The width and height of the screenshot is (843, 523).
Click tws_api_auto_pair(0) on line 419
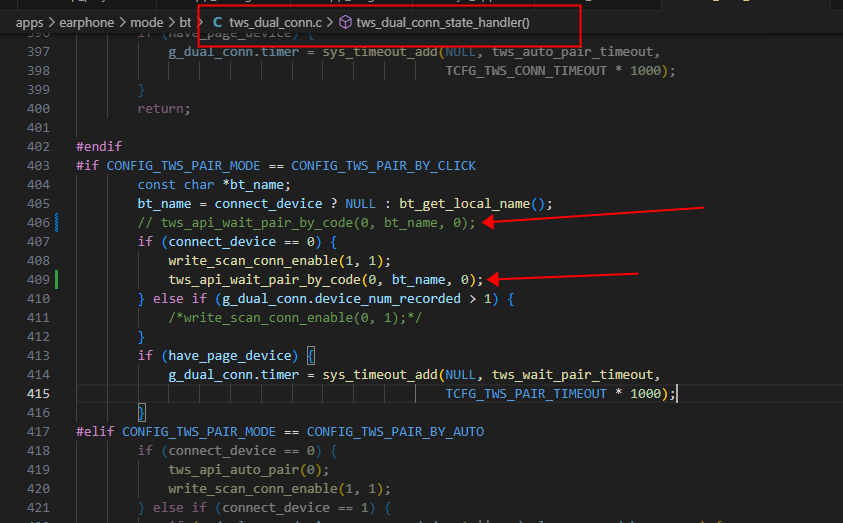tap(245, 470)
